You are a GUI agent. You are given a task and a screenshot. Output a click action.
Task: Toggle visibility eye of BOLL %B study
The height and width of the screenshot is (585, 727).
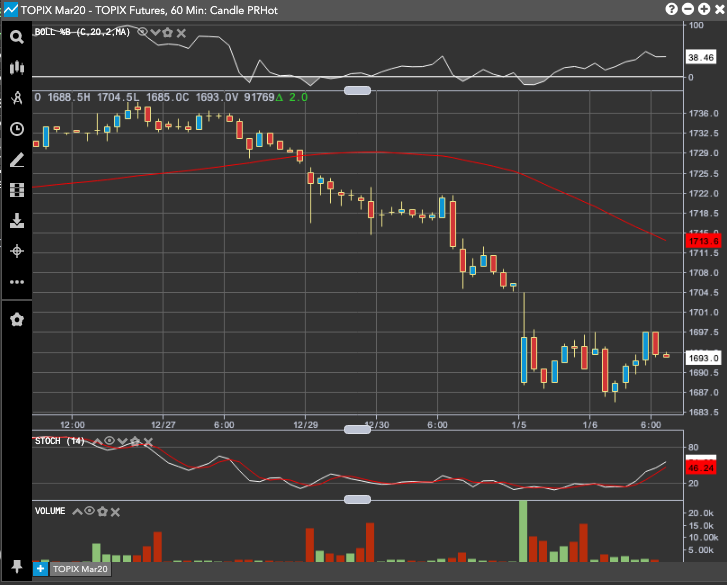click(142, 32)
